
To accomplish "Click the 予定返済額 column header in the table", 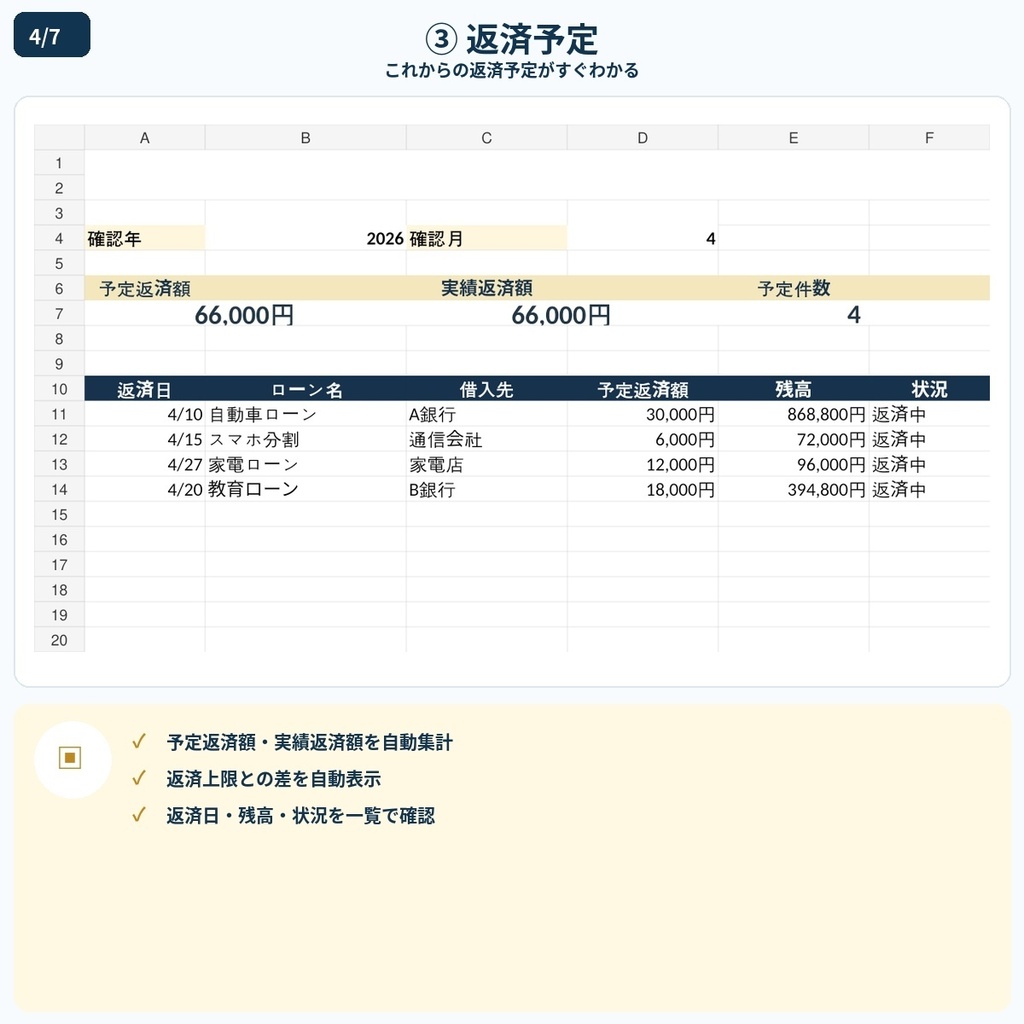I will pyautogui.click(x=643, y=389).
